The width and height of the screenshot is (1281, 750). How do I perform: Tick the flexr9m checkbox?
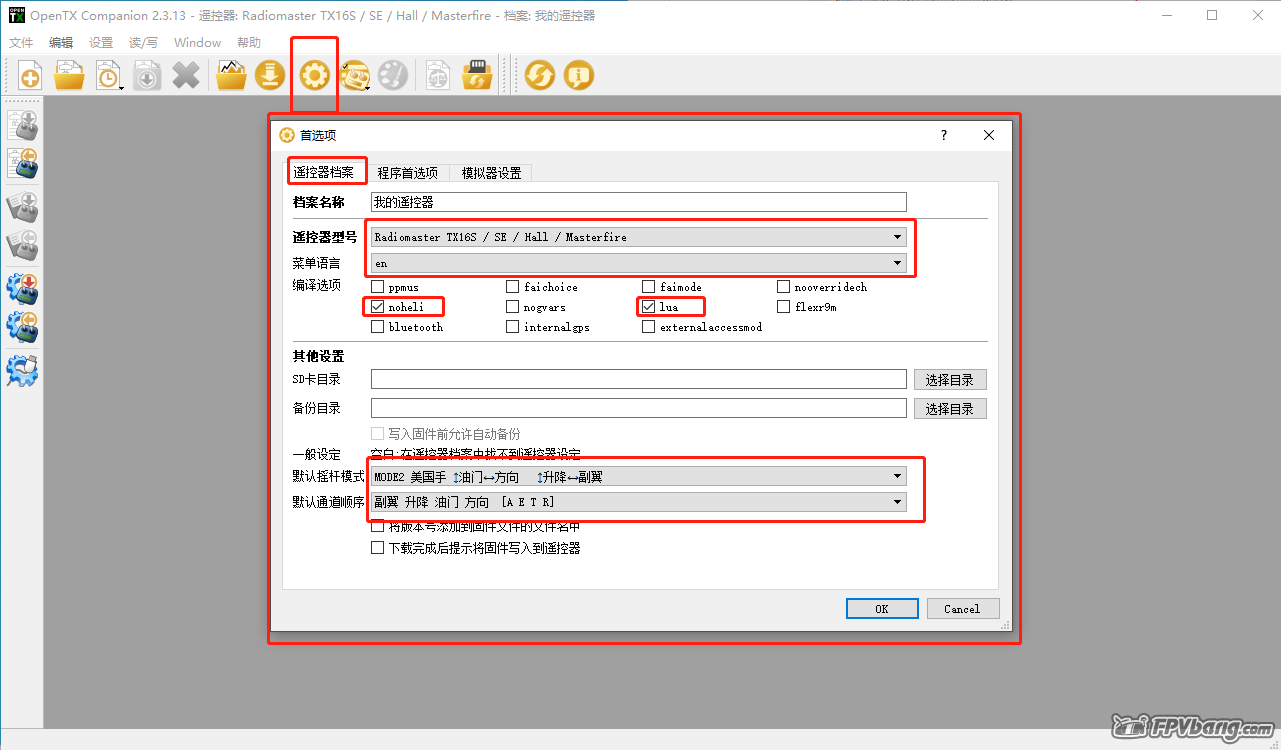[784, 307]
